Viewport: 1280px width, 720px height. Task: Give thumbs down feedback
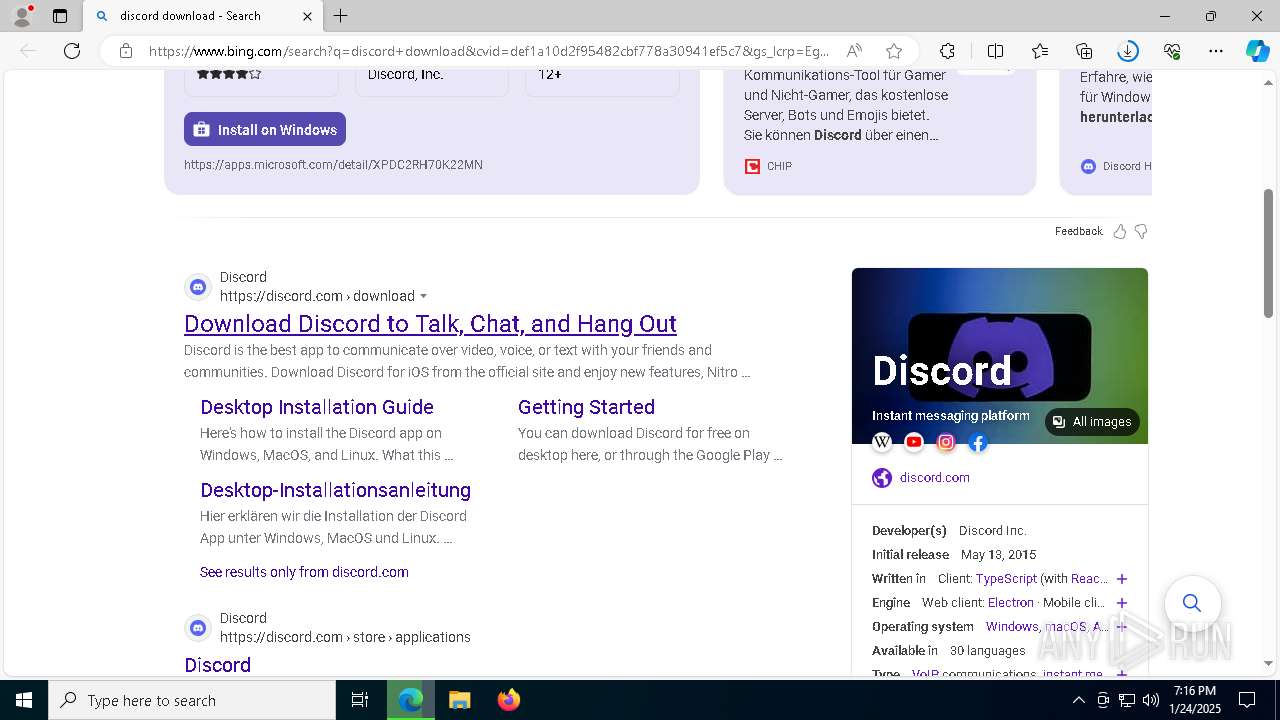(1141, 231)
